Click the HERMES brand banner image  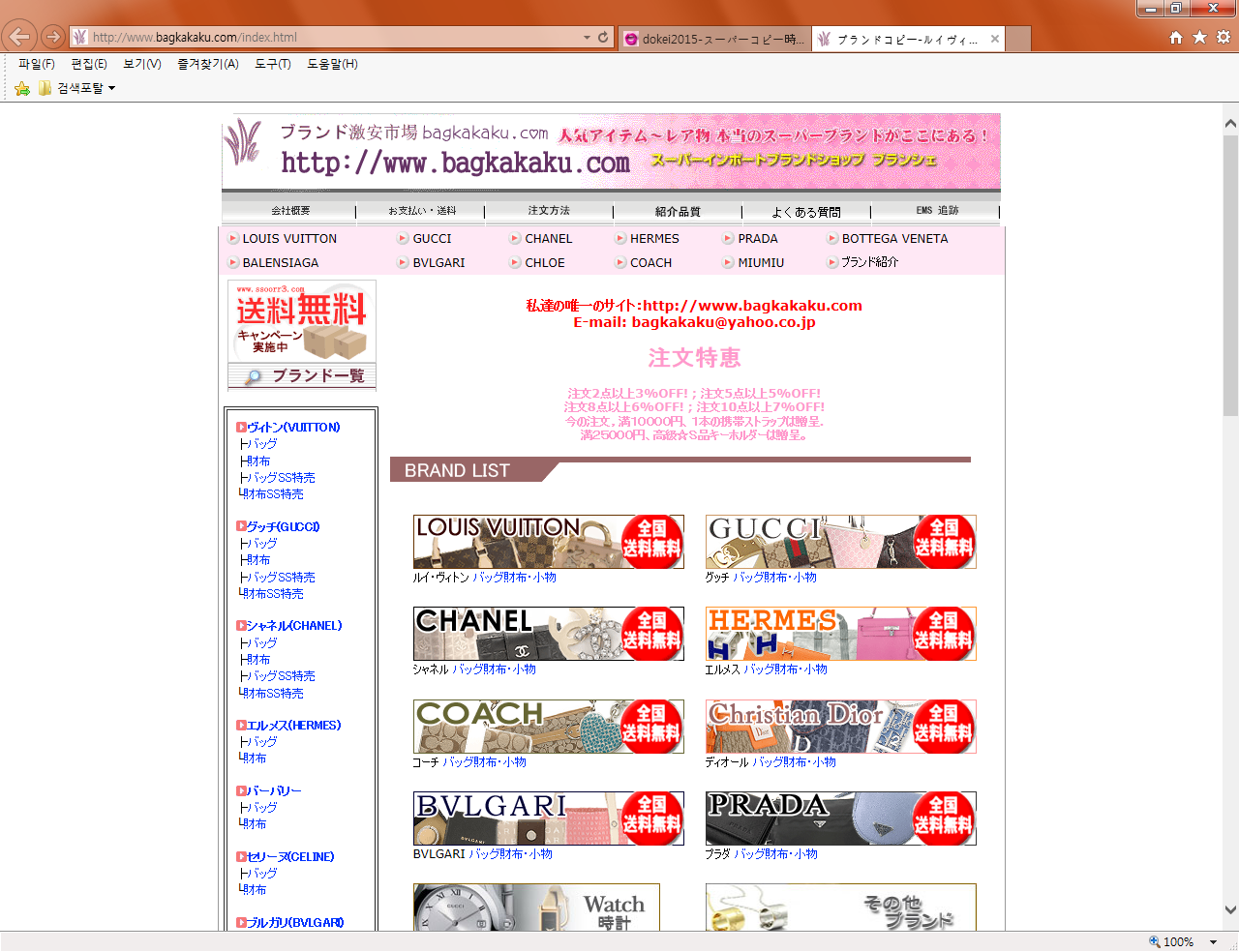(841, 634)
